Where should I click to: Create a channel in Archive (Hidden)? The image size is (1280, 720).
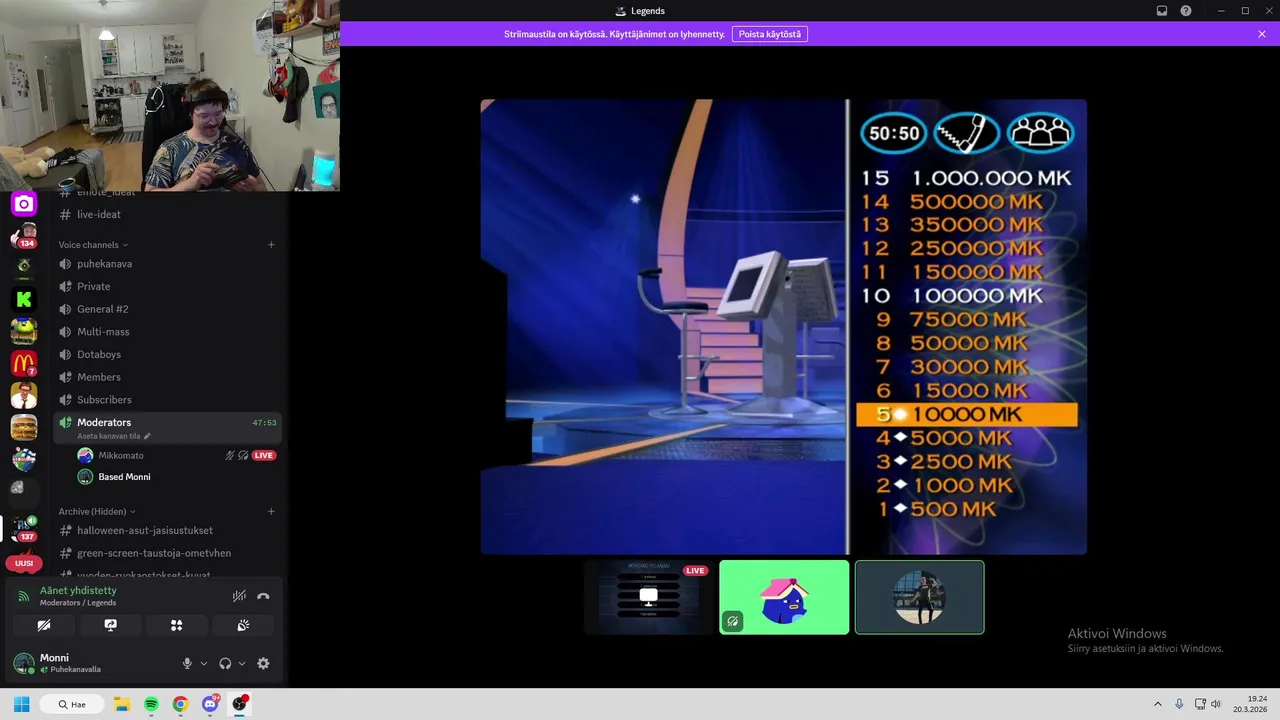[271, 512]
